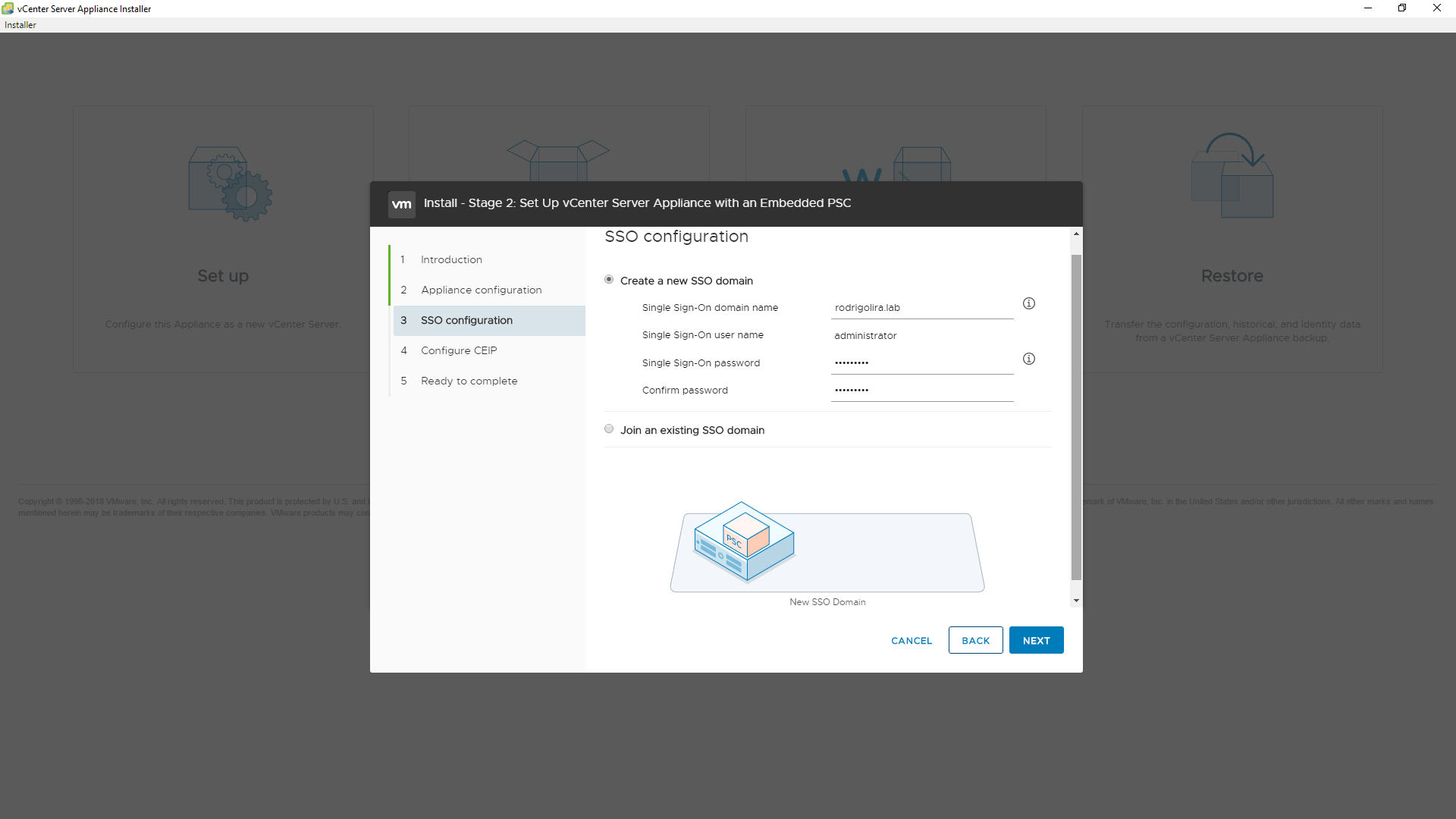The image size is (1456, 819).
Task: Click vCenter installer app icon in title bar
Action: 8,8
